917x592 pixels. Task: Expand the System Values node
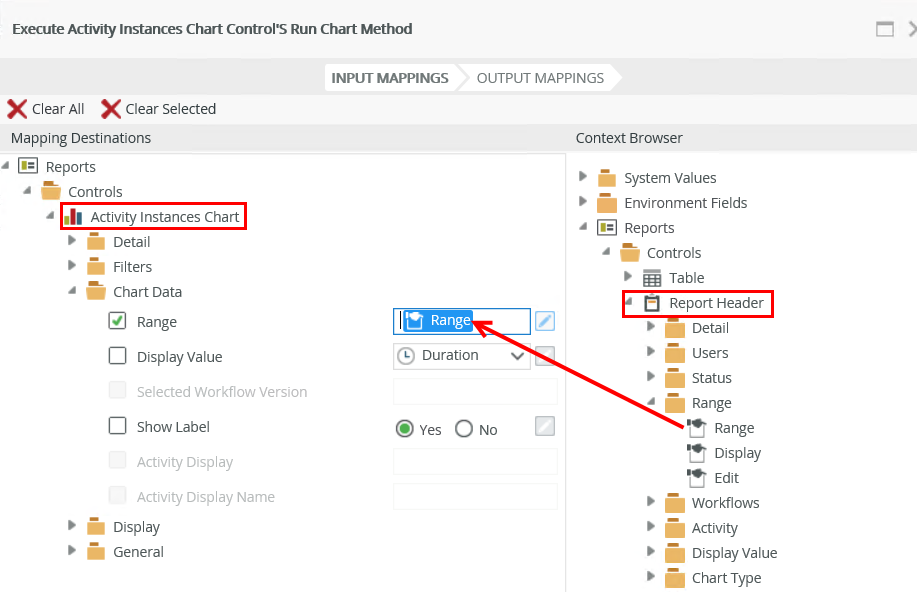(584, 177)
